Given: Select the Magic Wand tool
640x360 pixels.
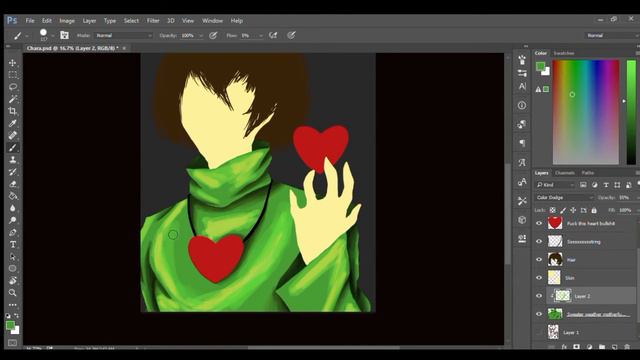Looking at the screenshot, I should [13, 99].
